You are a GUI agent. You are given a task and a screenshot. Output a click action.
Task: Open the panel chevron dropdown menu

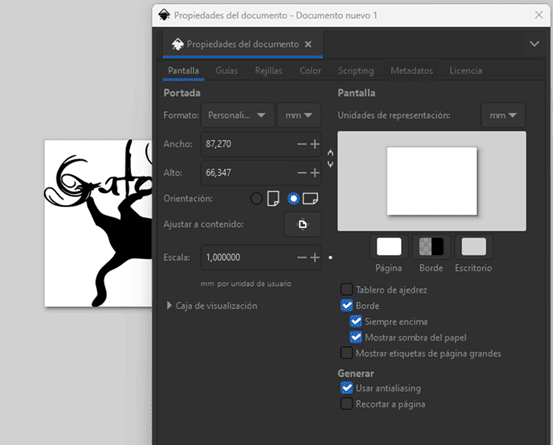click(x=534, y=44)
